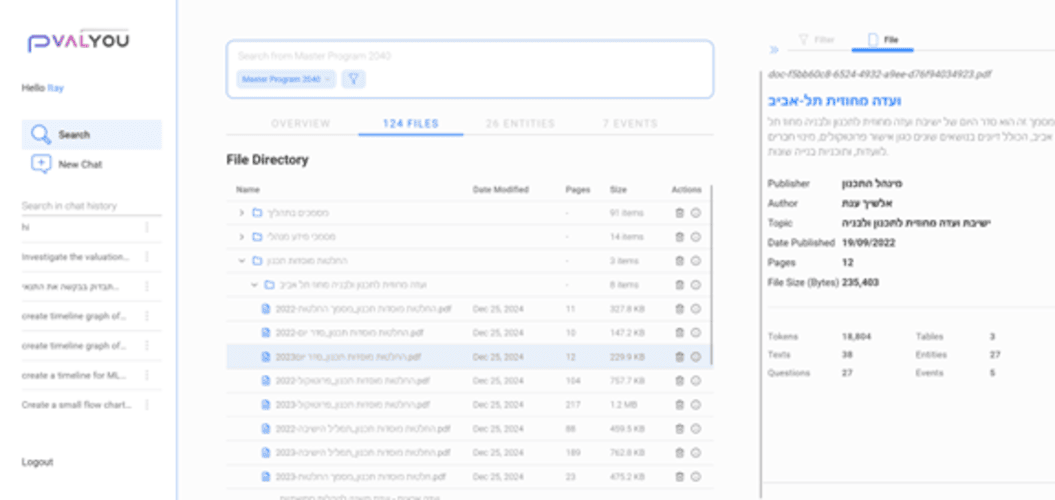Image resolution: width=1055 pixels, height=500 pixels.
Task: Open more actions for the 1.2 MB file
Action: click(x=695, y=404)
